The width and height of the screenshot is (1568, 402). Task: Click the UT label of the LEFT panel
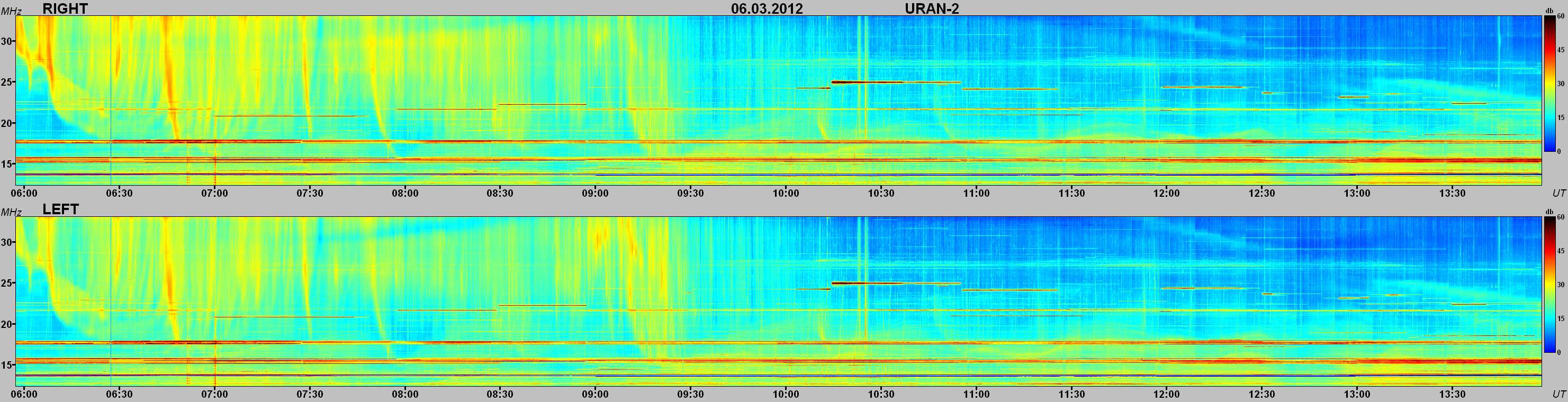(1559, 394)
